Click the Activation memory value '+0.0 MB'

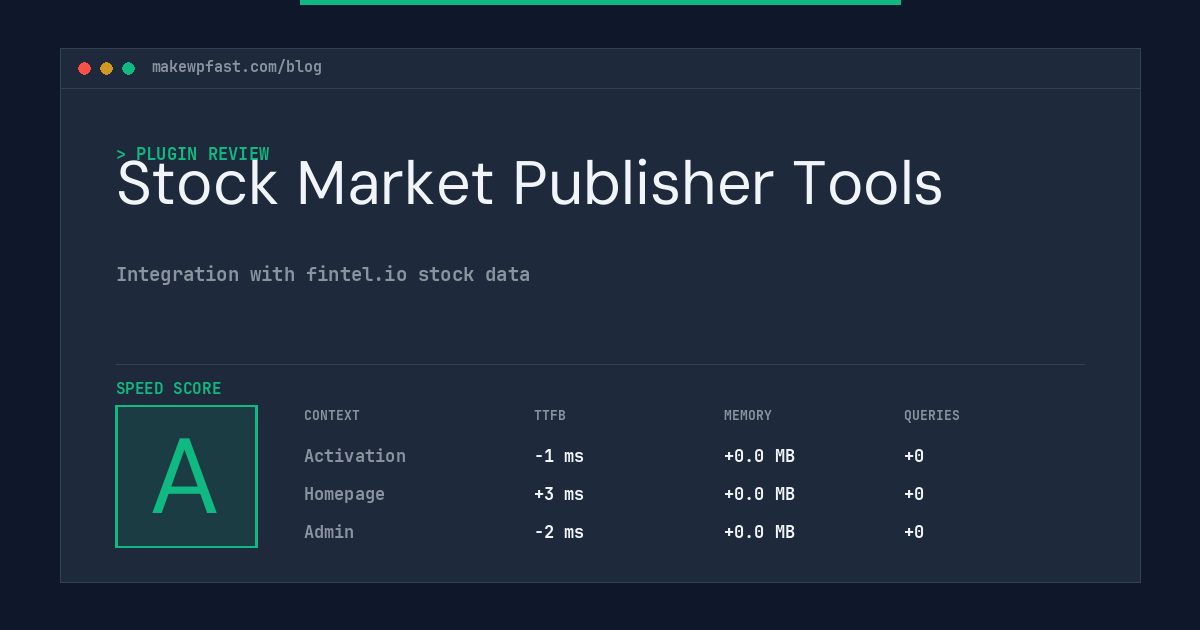point(759,456)
